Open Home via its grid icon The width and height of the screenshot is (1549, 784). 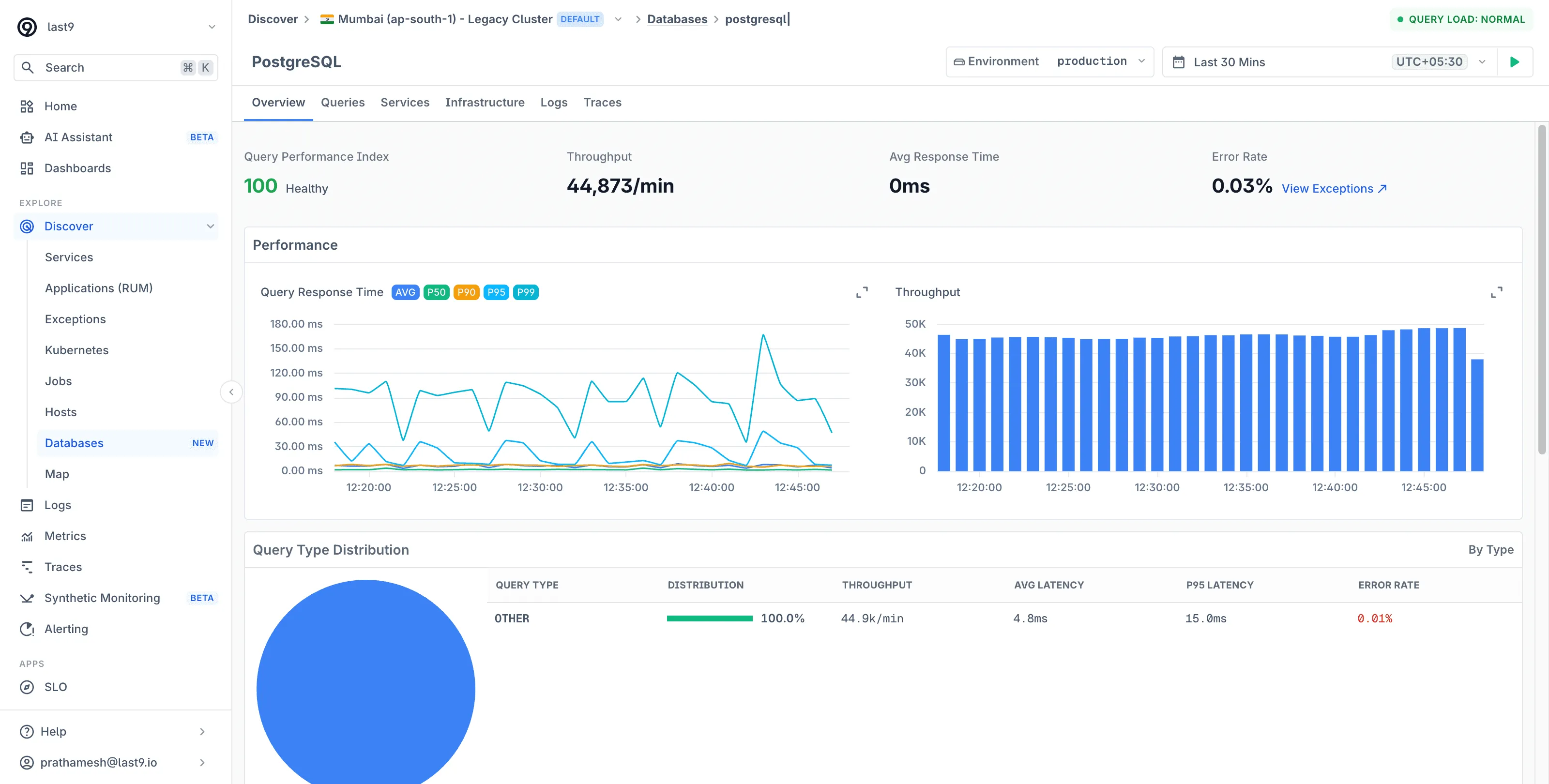pyautogui.click(x=27, y=106)
